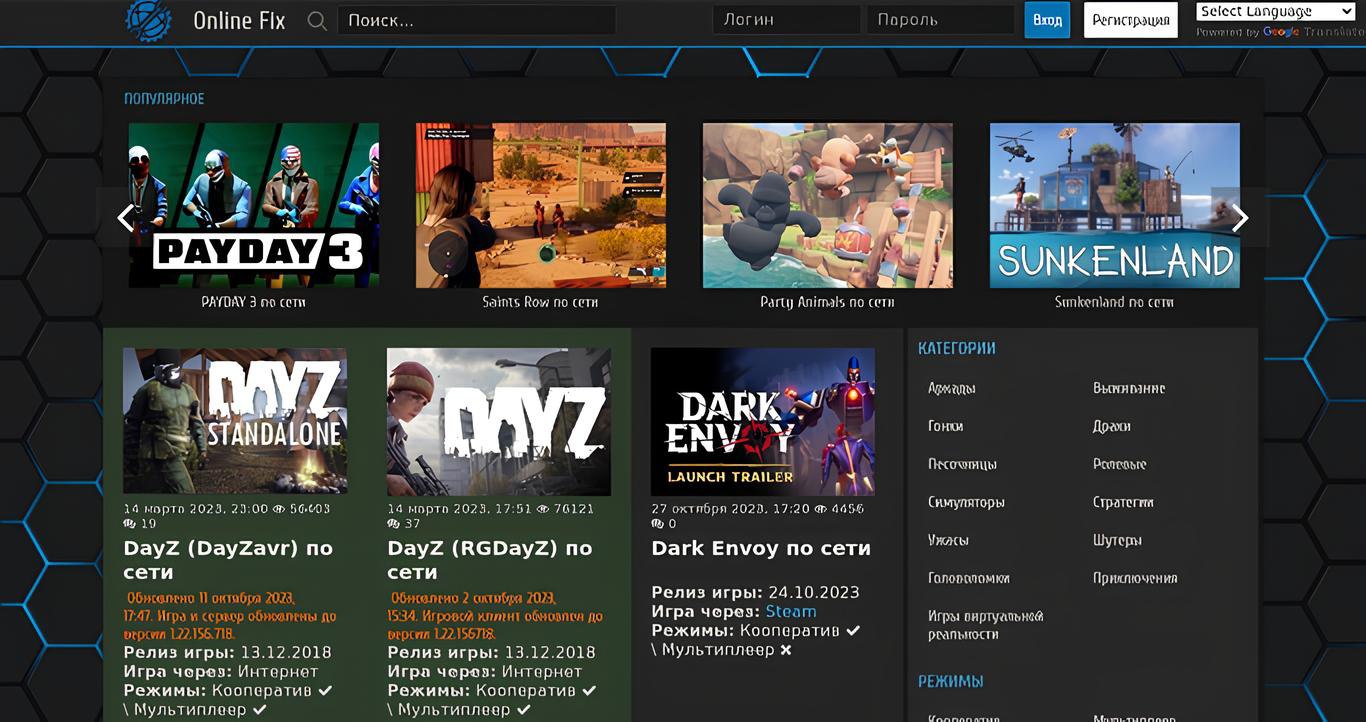Click the РЕЖИМЫ sidebar heading
Image resolution: width=1366 pixels, height=722 pixels.
(x=951, y=681)
